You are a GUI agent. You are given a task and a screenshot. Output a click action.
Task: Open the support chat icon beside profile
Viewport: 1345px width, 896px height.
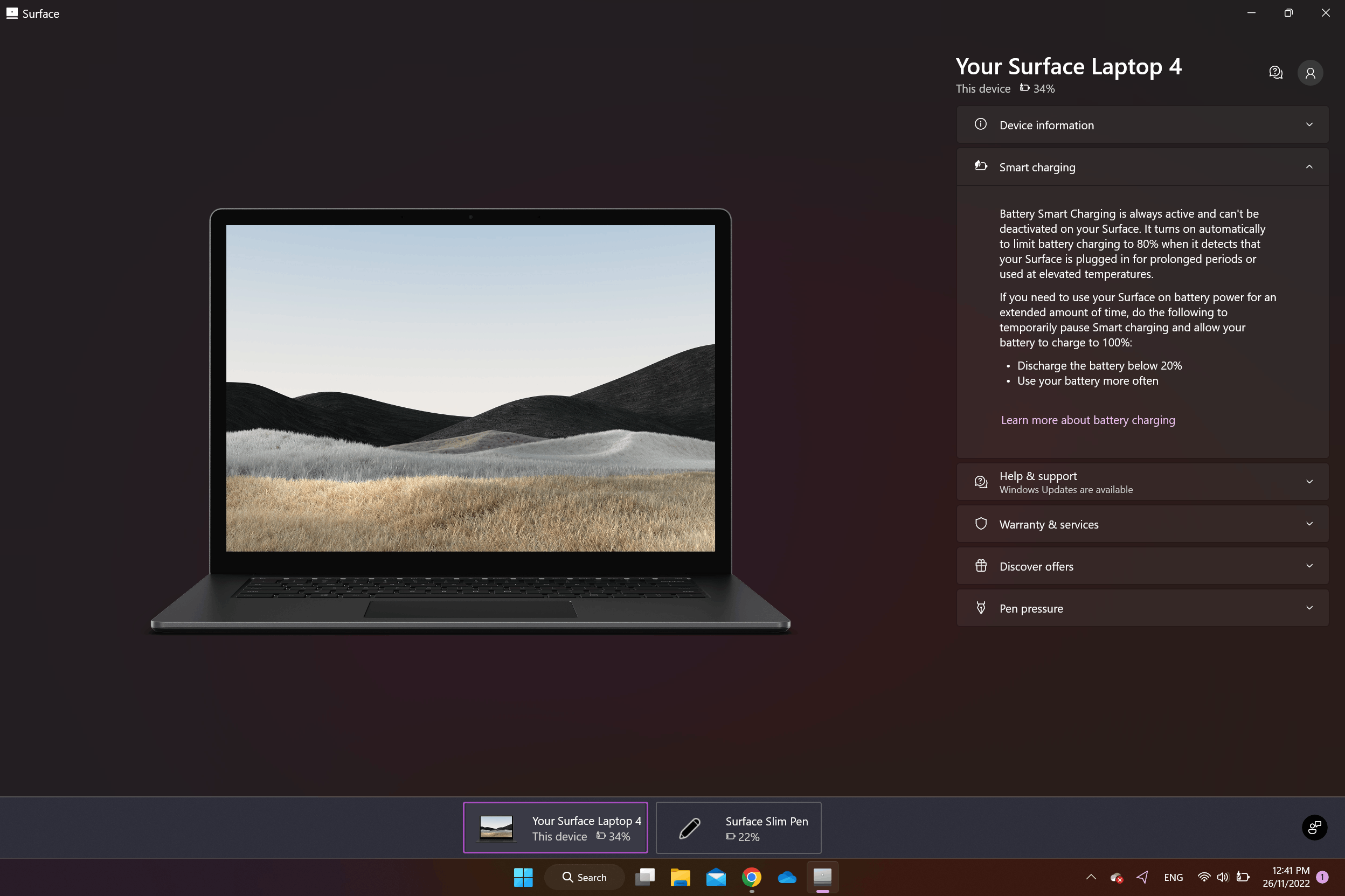point(1275,73)
